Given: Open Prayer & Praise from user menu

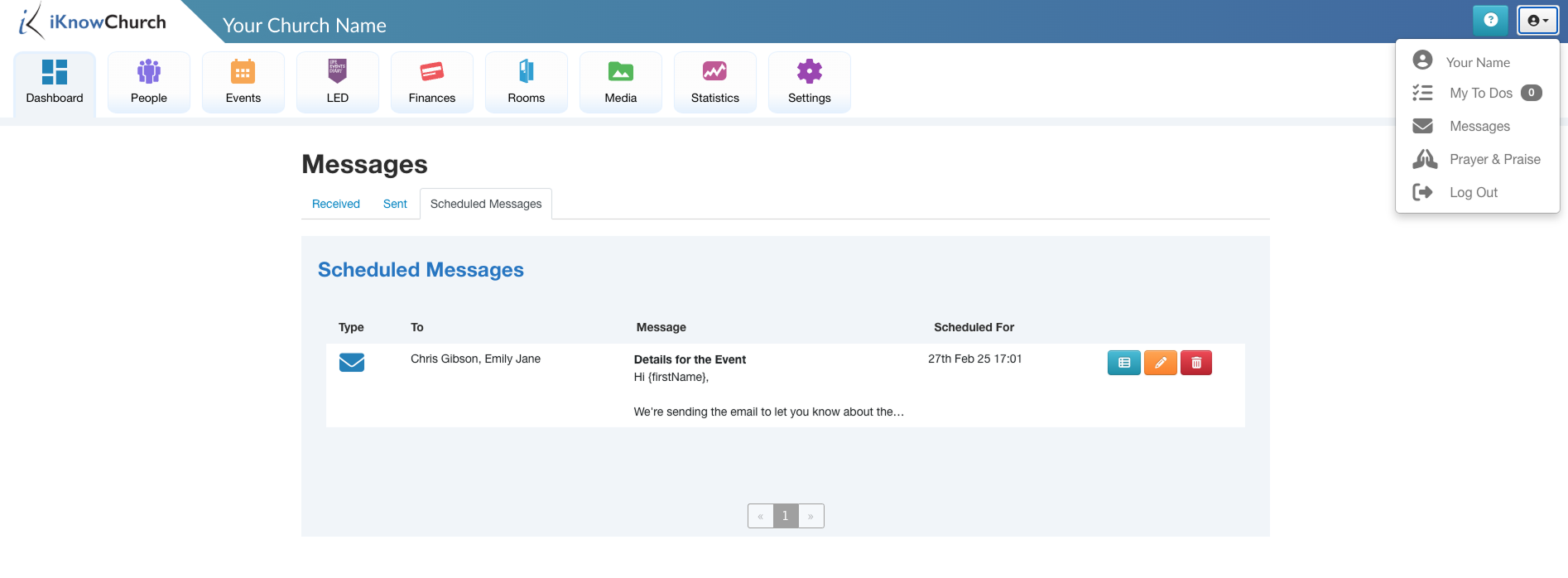Looking at the screenshot, I should 1494,159.
